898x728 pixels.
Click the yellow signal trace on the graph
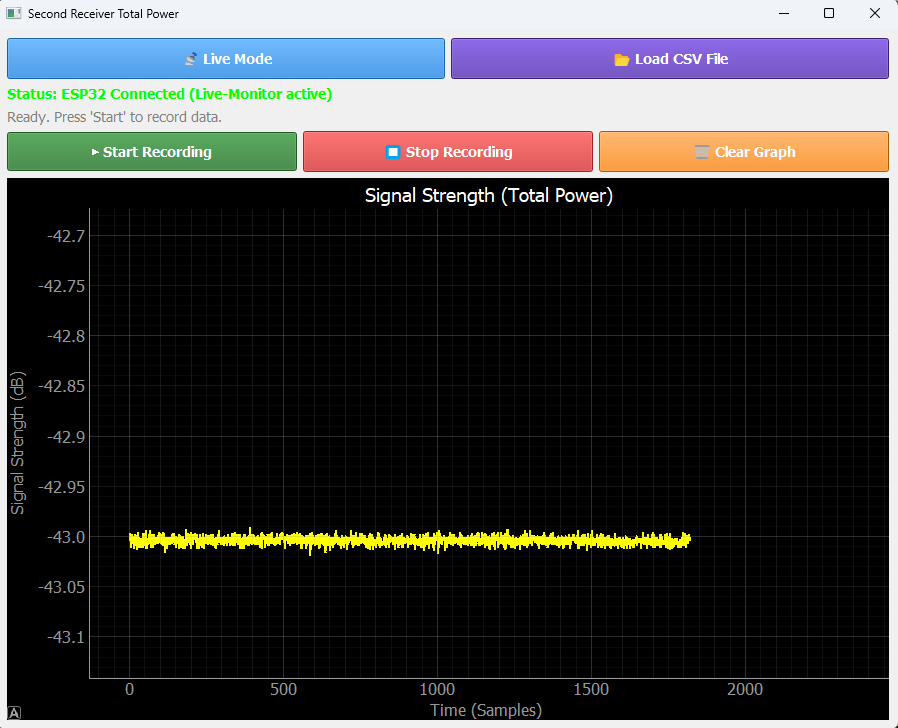[410, 540]
